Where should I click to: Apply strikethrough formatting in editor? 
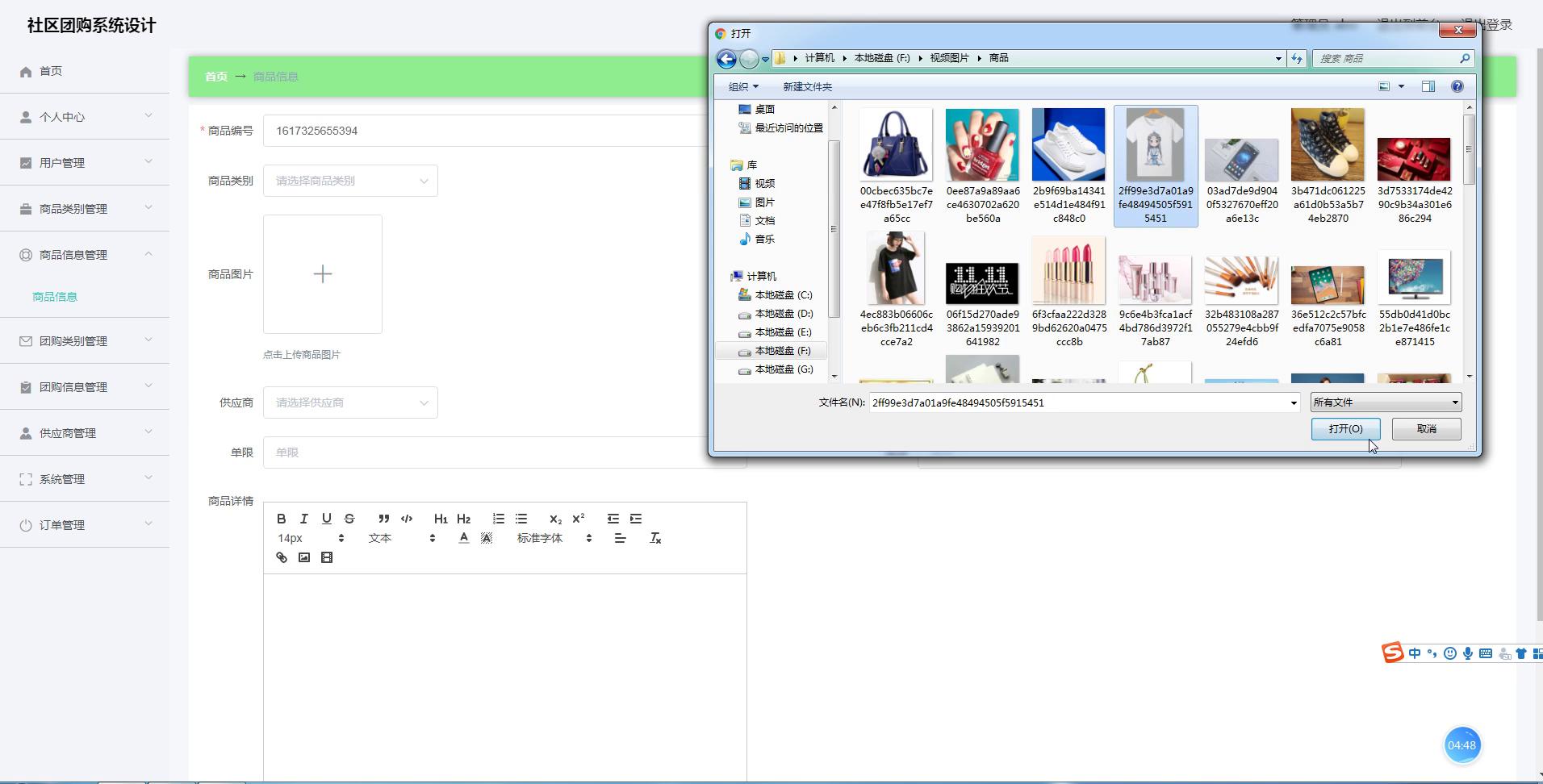pos(349,519)
